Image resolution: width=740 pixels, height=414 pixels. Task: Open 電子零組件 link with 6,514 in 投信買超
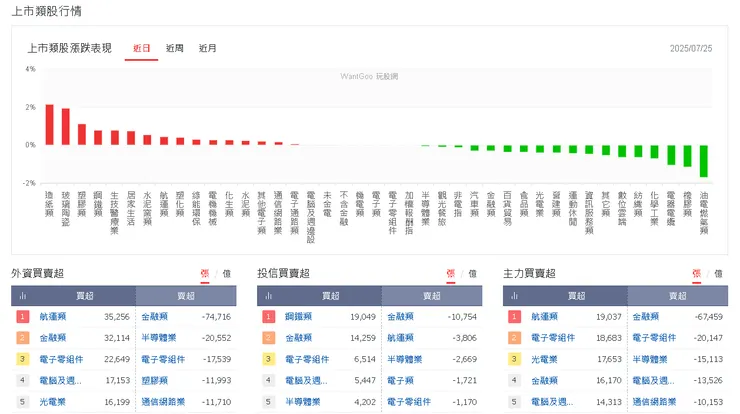pos(307,359)
